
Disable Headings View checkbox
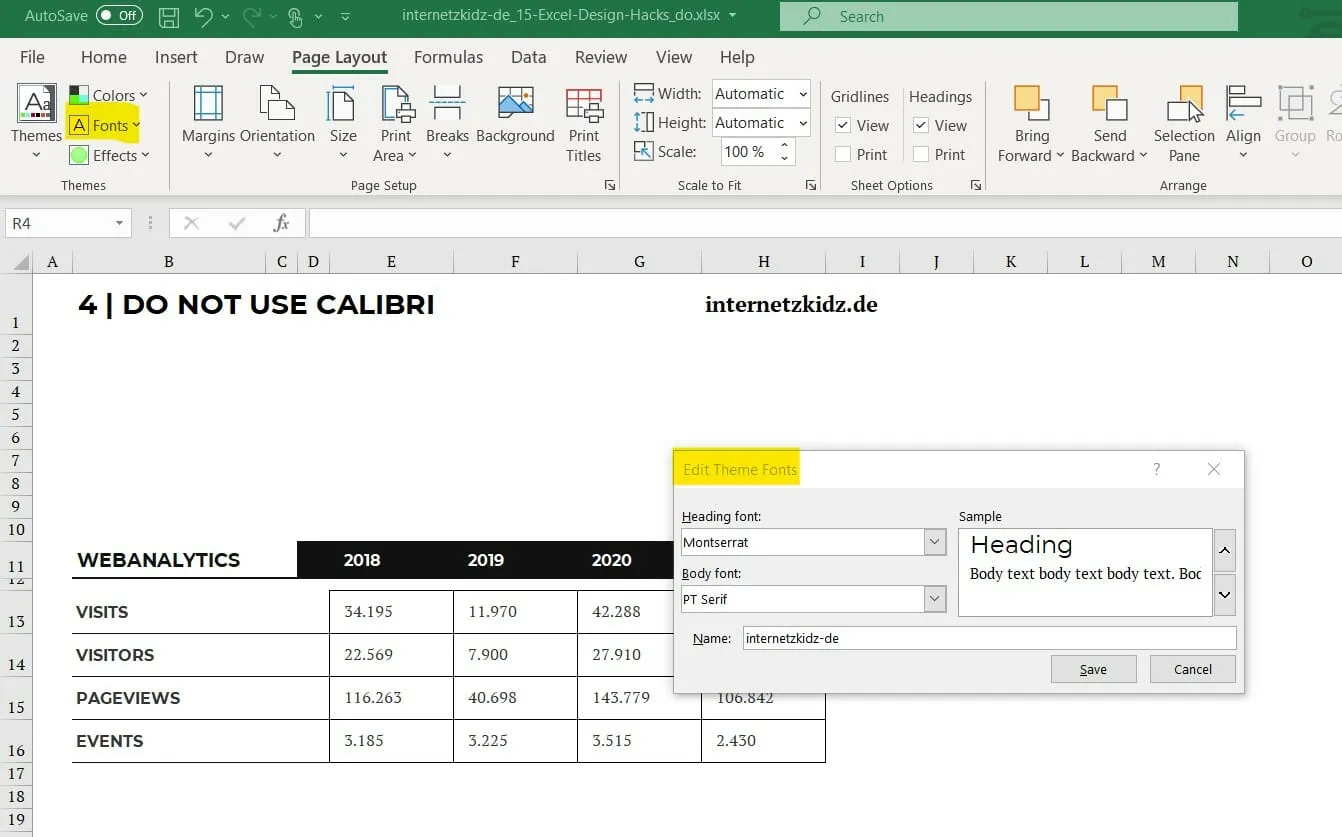coord(921,125)
